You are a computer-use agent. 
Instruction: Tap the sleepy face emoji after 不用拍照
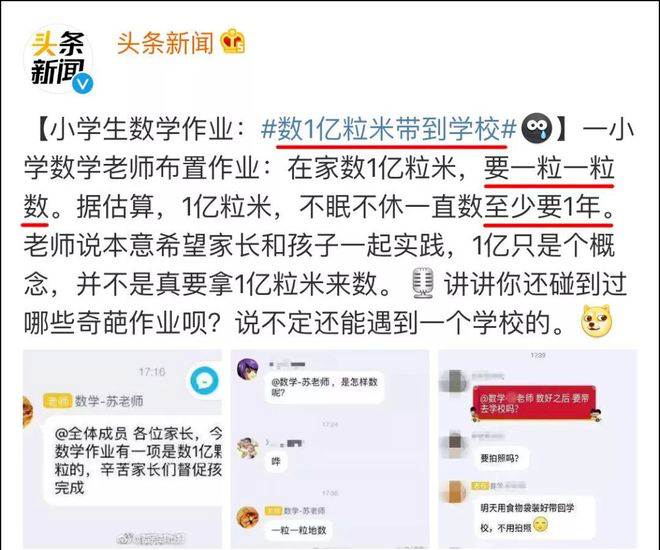pos(540,525)
